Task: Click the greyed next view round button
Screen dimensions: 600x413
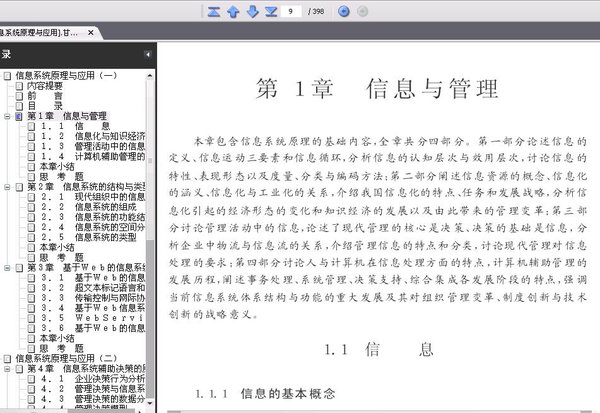Action: pyautogui.click(x=362, y=11)
